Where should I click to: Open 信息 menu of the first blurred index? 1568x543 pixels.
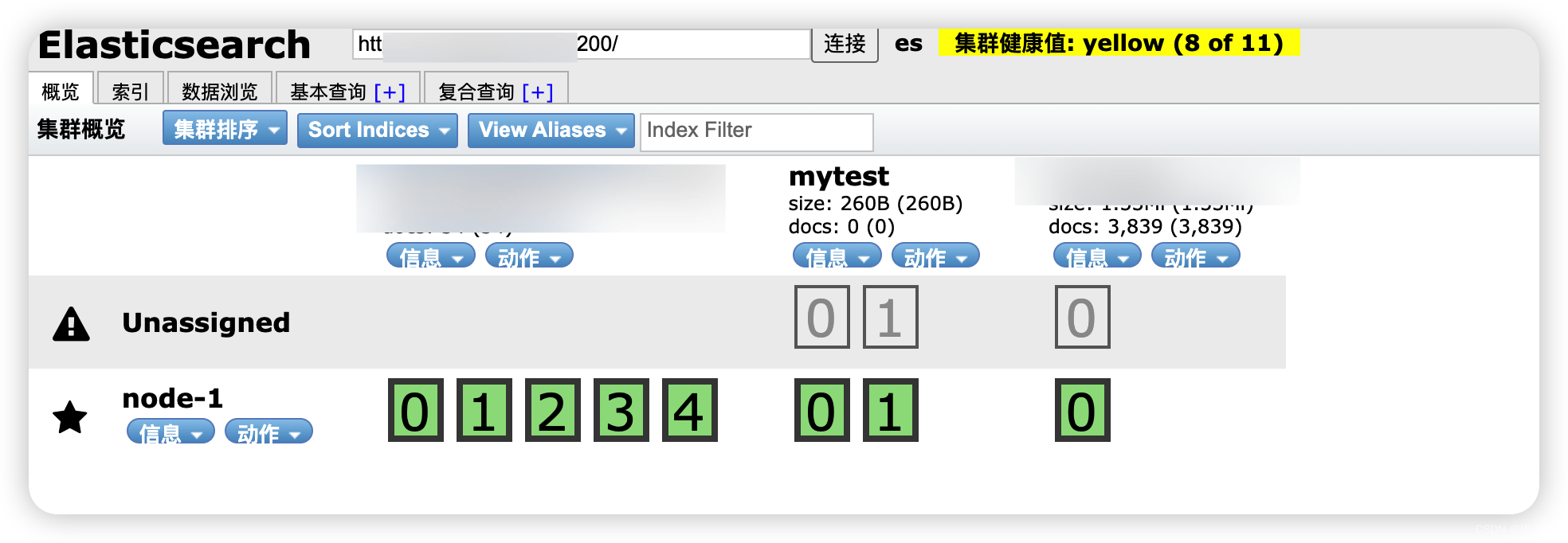[431, 256]
